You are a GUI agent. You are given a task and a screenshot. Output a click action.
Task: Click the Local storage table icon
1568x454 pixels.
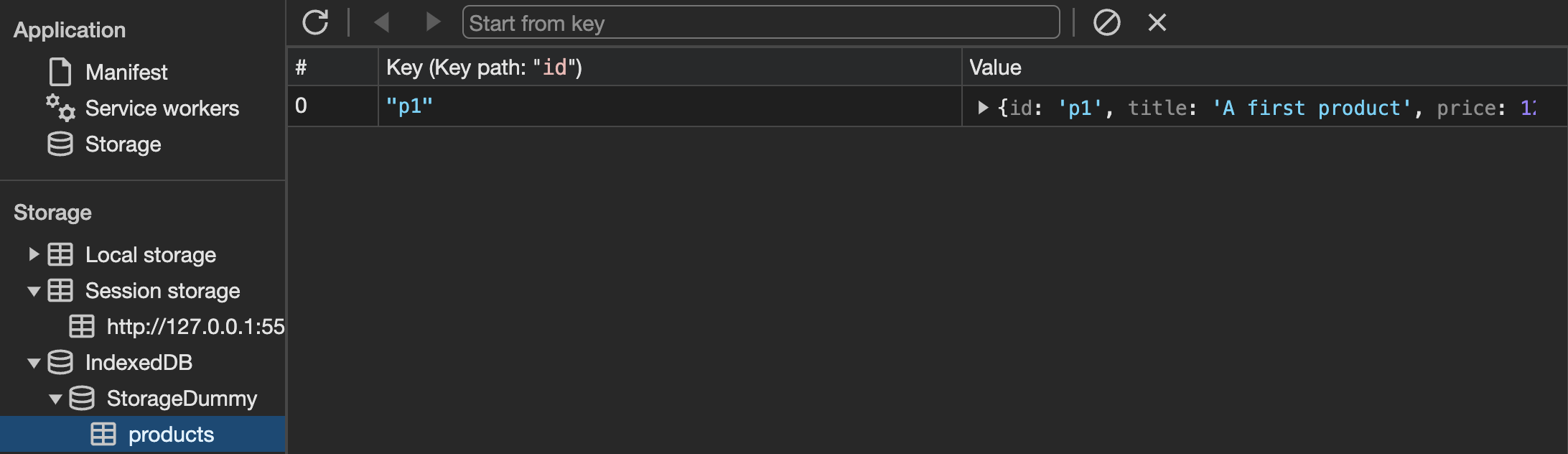60,254
